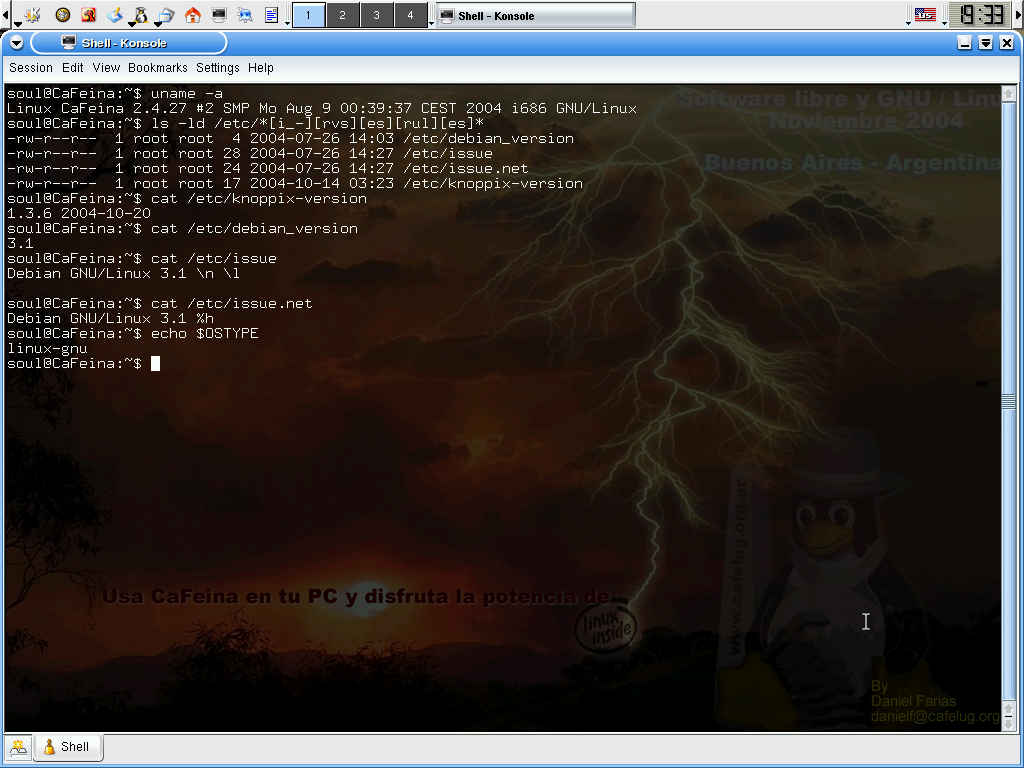Hide panel with the right edge arrow
Screen dimensions: 1024x768
tap(1020, 14)
